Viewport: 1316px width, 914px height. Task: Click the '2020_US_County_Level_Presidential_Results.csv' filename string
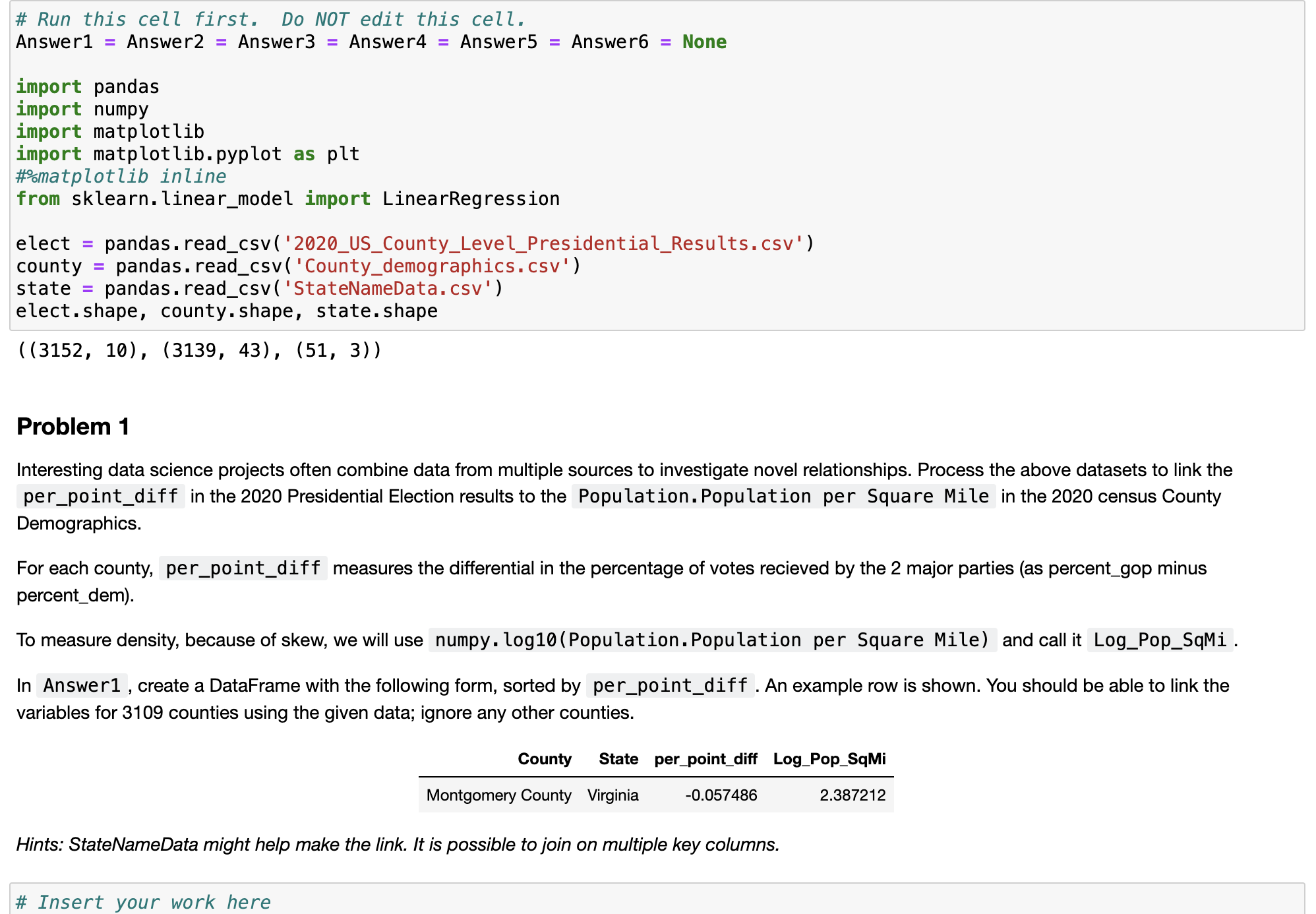click(x=543, y=244)
